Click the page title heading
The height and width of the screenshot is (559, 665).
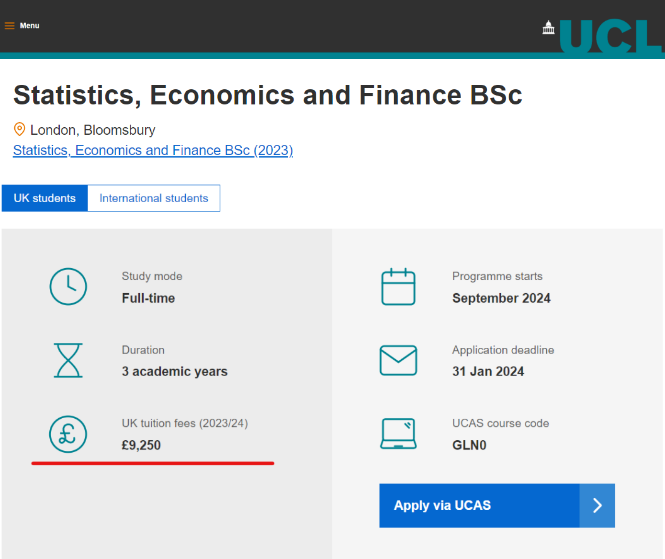click(x=267, y=95)
